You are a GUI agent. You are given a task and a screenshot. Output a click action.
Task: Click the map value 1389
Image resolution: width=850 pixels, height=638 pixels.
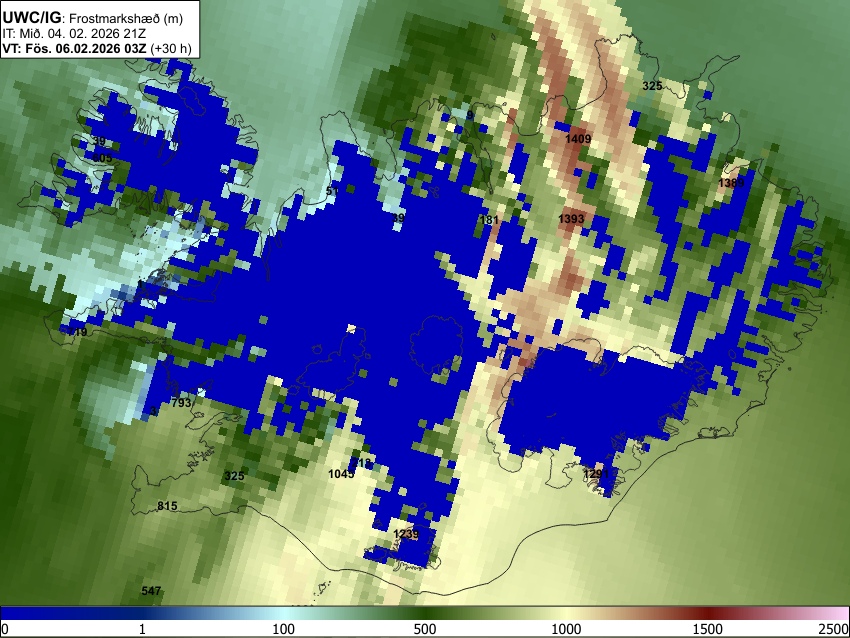point(731,183)
